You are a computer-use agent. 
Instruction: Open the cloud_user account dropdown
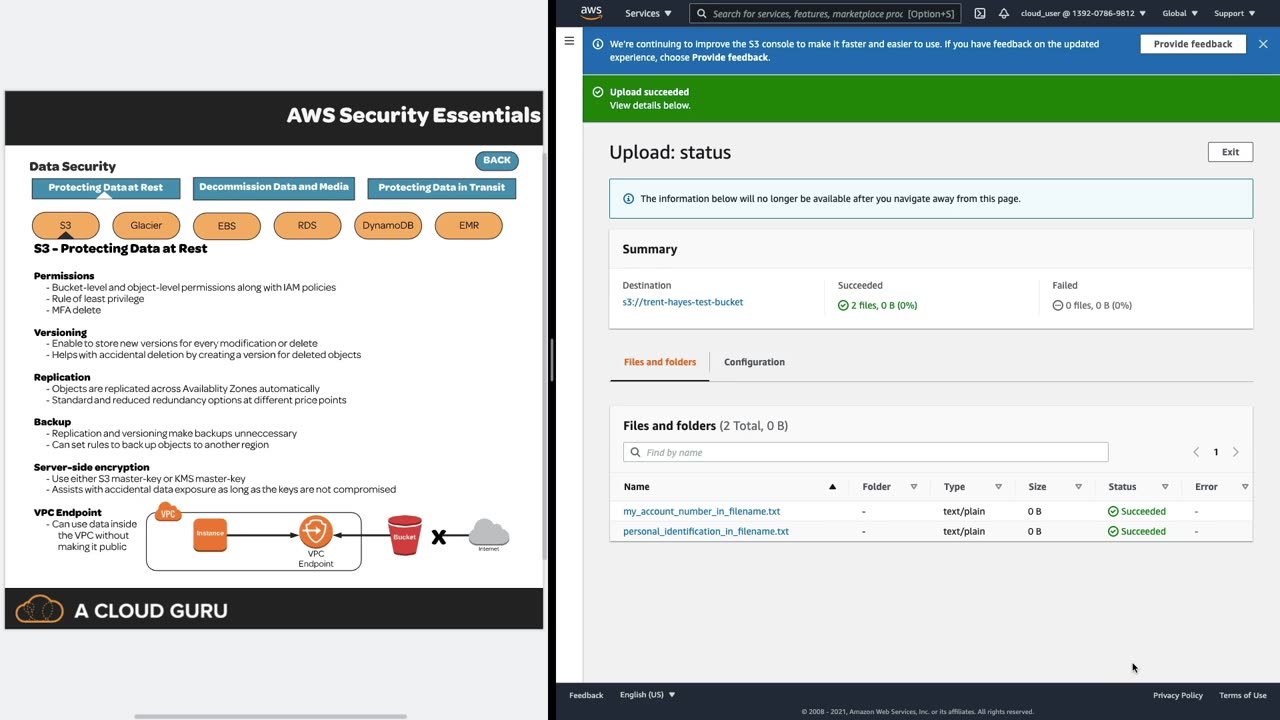(1083, 14)
